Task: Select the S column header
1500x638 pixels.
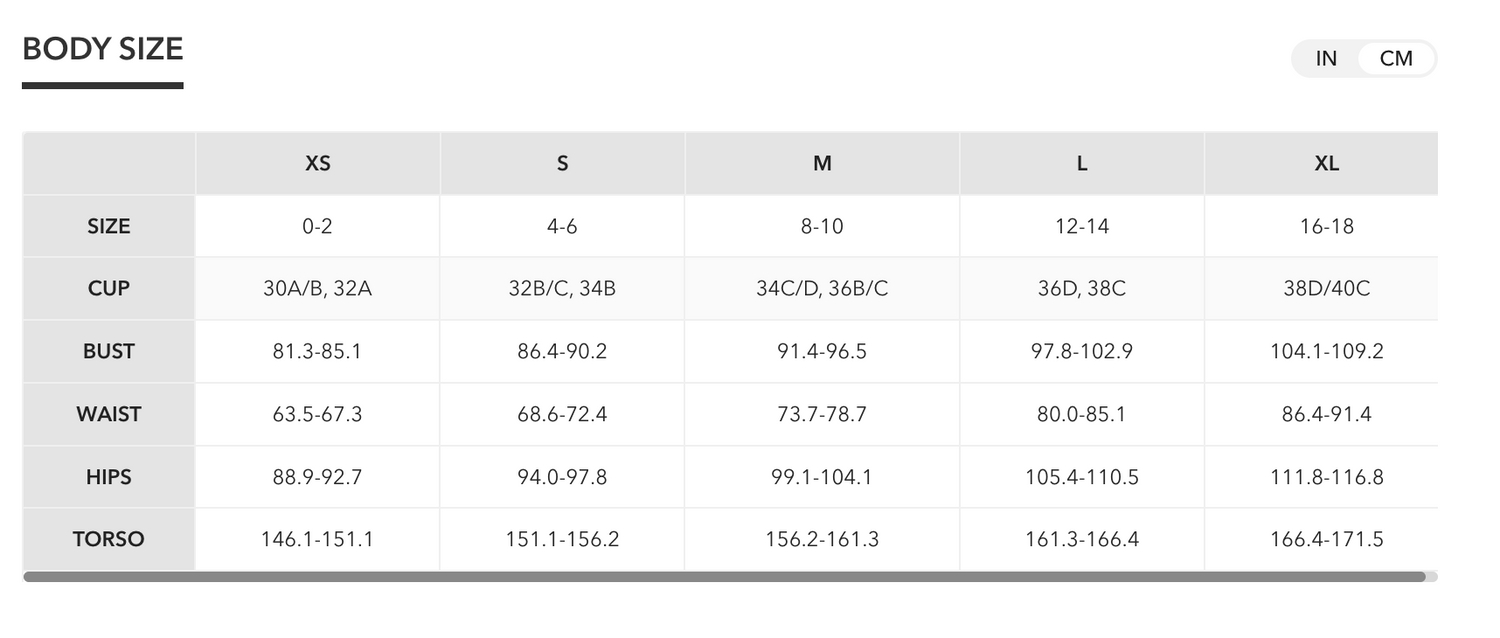Action: (562, 163)
